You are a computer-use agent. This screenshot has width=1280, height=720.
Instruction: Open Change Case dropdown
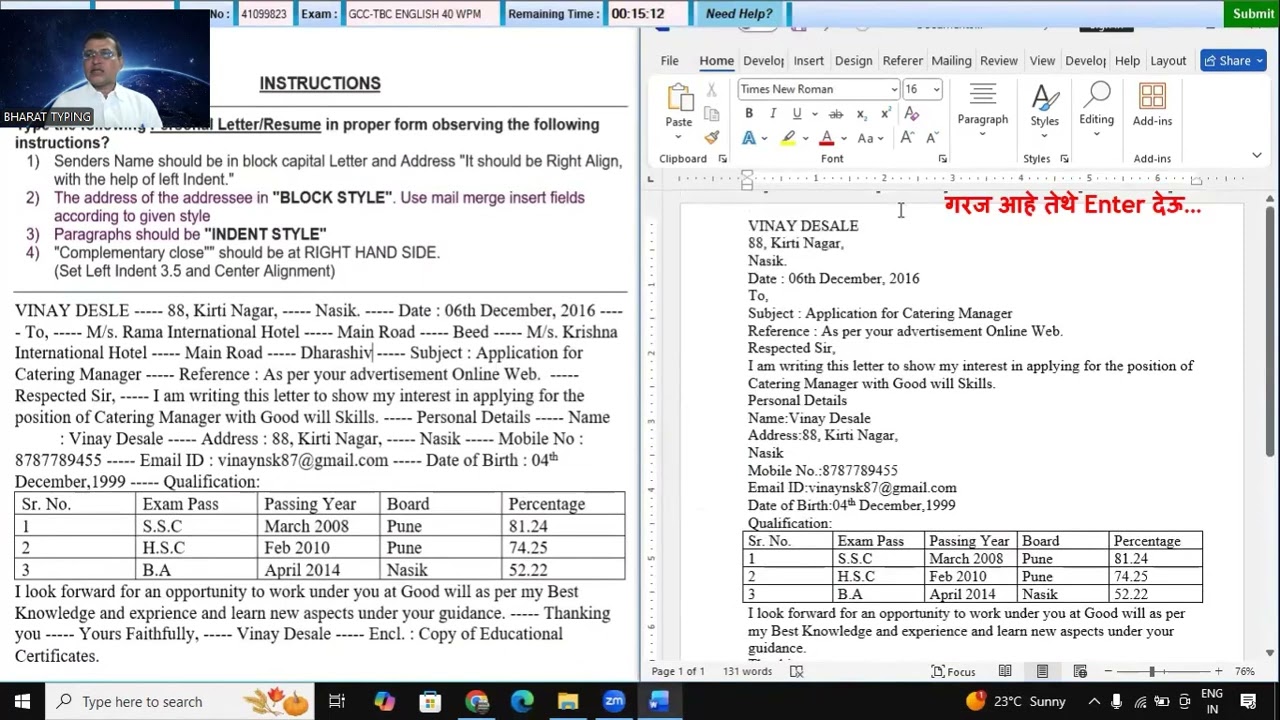(x=871, y=138)
